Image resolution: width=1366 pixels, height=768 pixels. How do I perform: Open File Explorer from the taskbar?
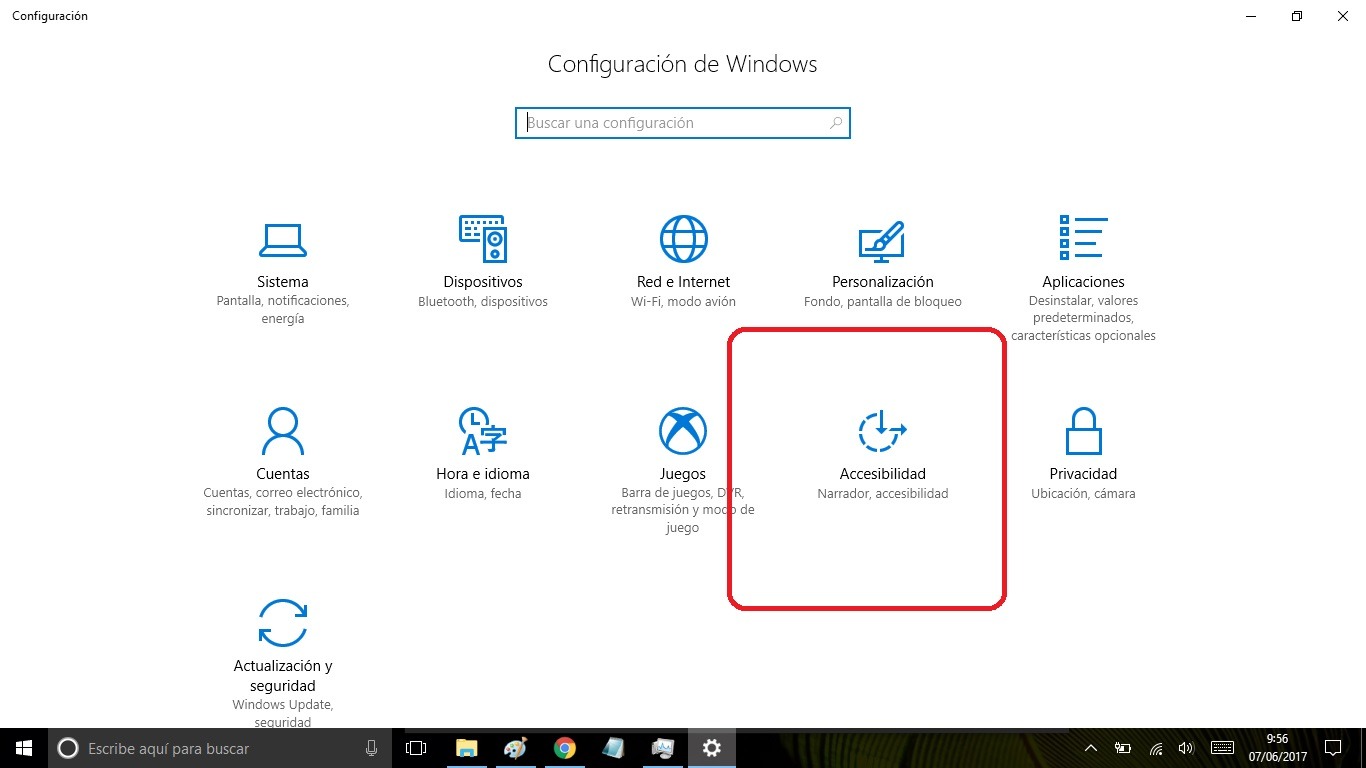pos(466,748)
